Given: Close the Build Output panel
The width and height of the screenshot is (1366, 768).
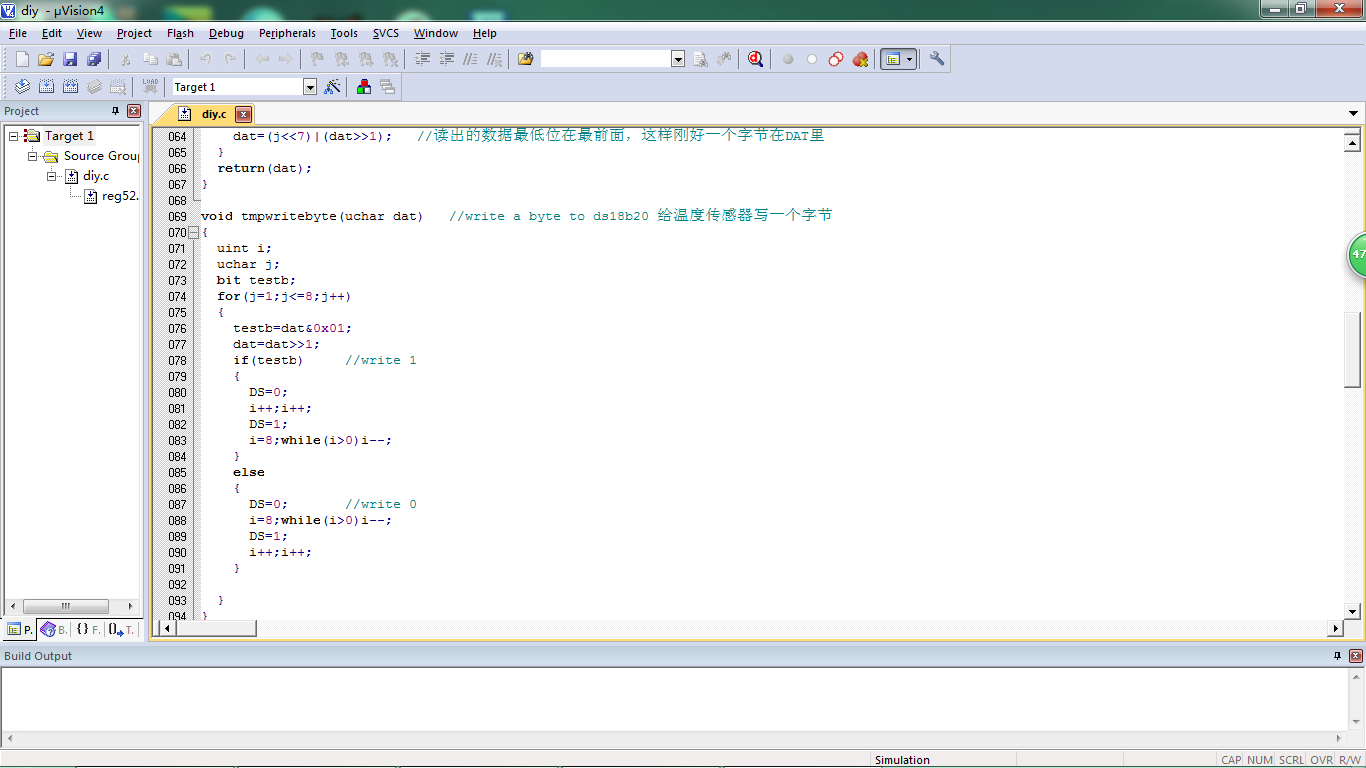Looking at the screenshot, I should click(1356, 656).
